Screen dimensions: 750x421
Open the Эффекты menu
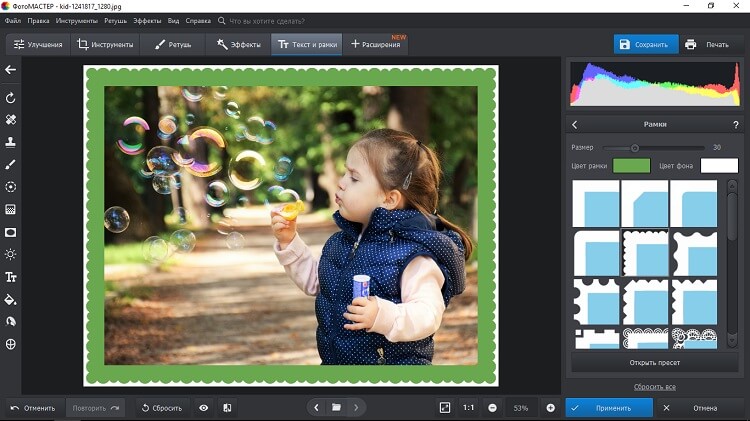(147, 20)
